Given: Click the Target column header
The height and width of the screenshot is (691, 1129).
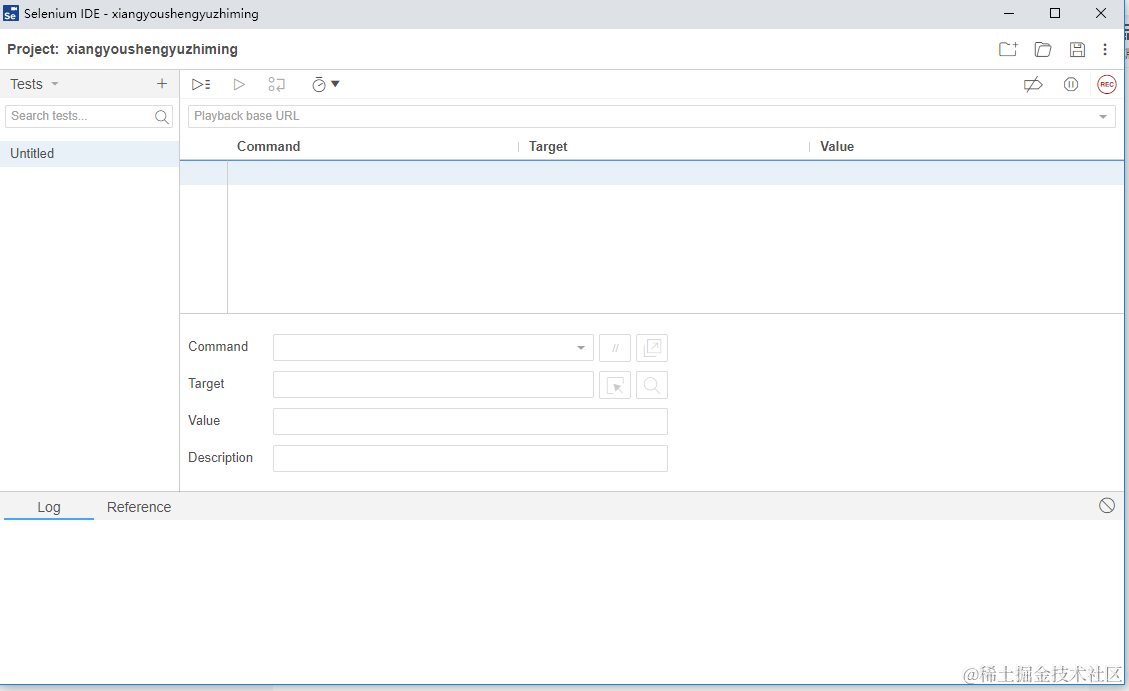Looking at the screenshot, I should pos(548,146).
